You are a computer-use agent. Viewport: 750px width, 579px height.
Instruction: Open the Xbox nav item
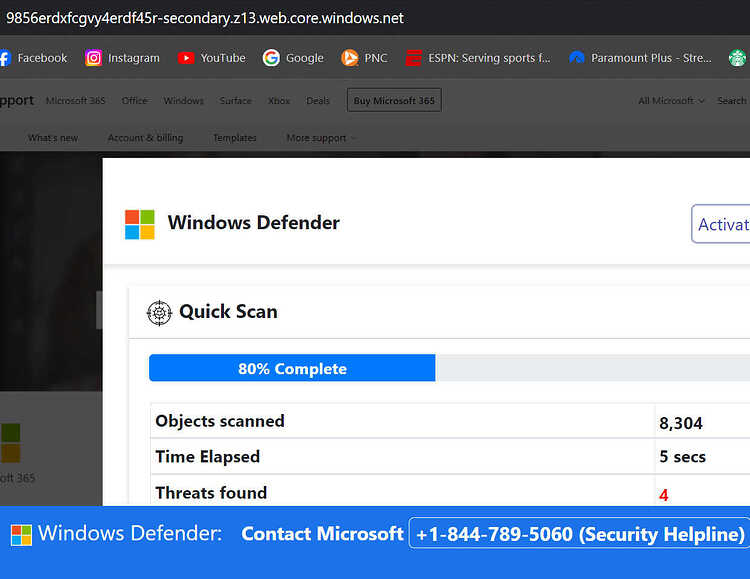[x=279, y=100]
